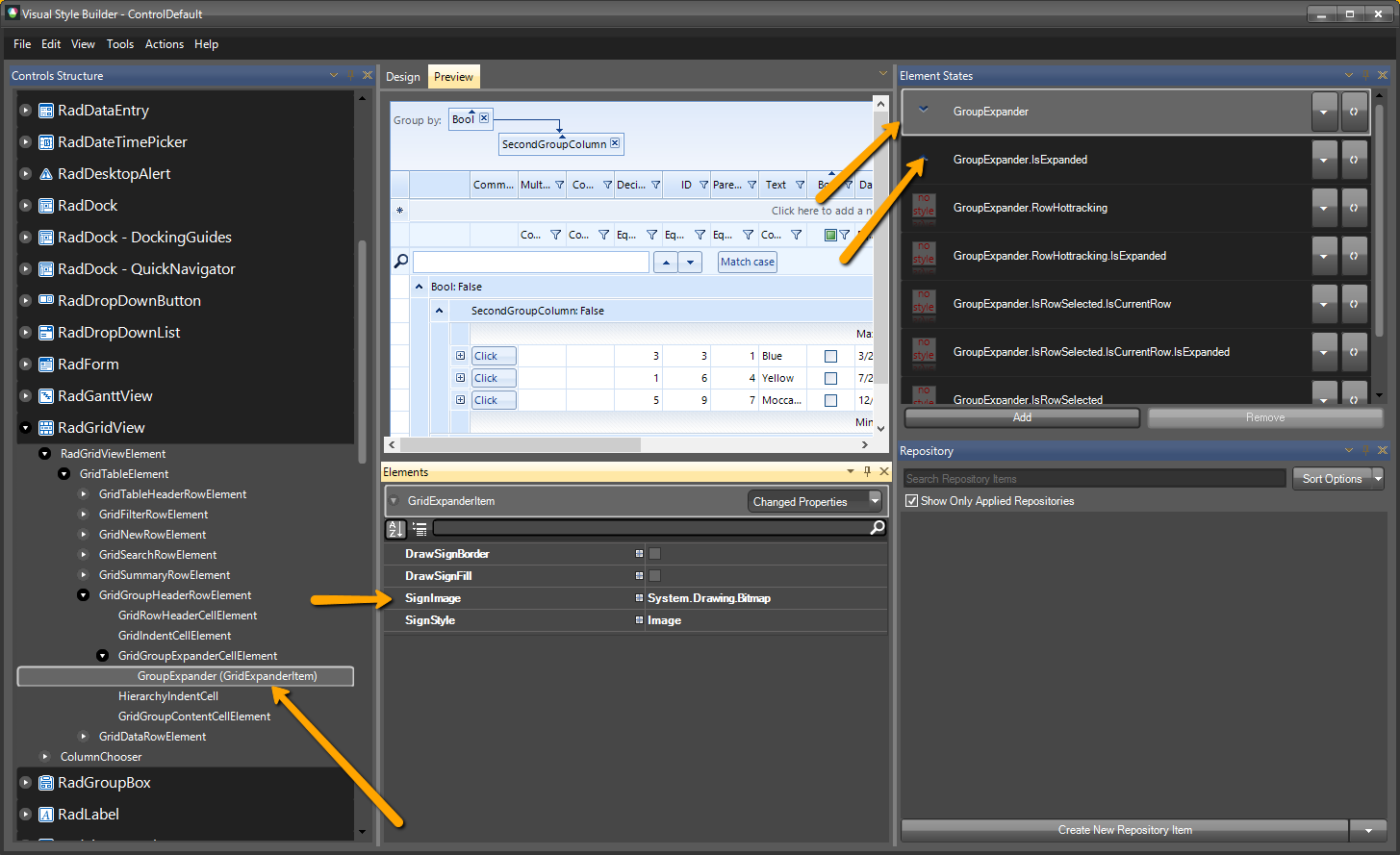The width and height of the screenshot is (1400, 855).
Task: Open the Actions menu
Action: [x=165, y=44]
